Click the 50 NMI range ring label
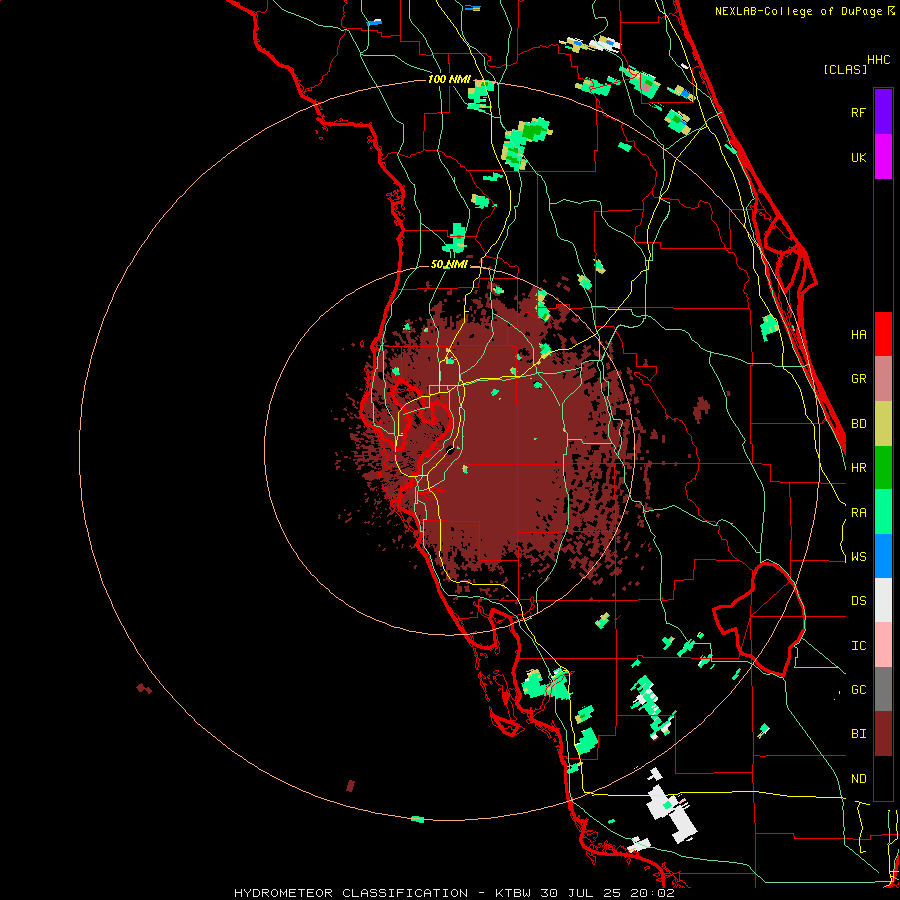Image resolution: width=900 pixels, height=900 pixels. [x=449, y=264]
